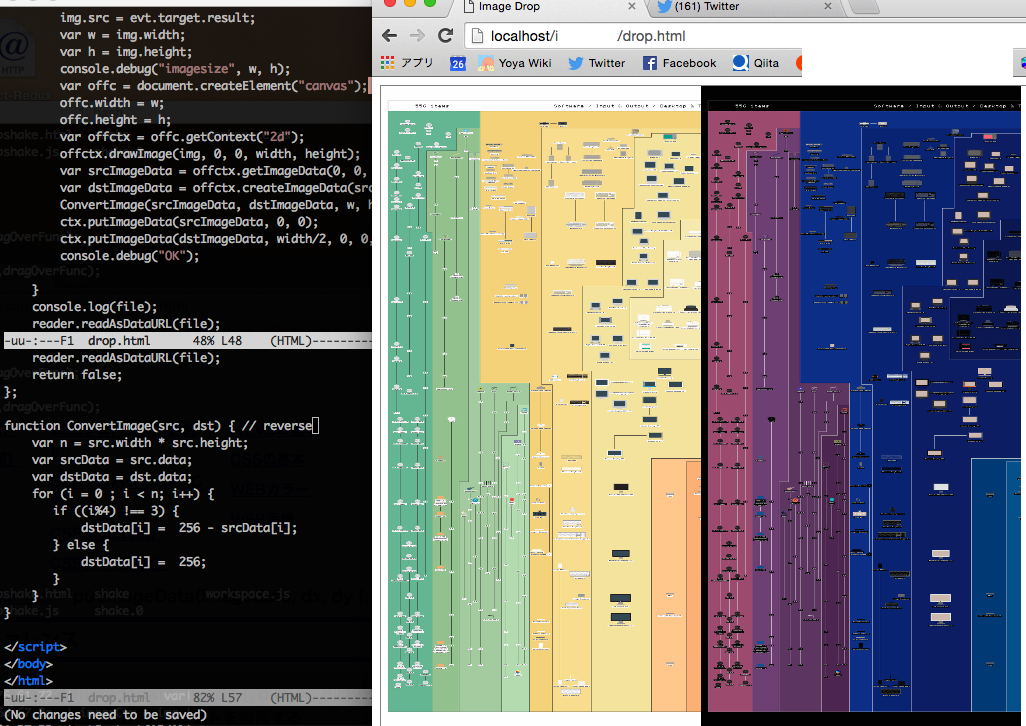Image resolution: width=1026 pixels, height=726 pixels.
Task: Click the "var srcImageData" line
Action: (215, 171)
